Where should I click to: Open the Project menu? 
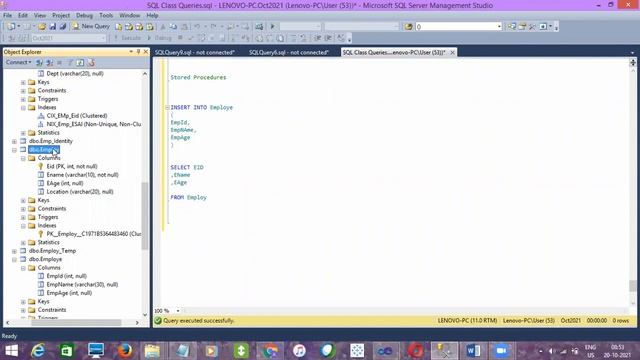pyautogui.click(x=61, y=16)
